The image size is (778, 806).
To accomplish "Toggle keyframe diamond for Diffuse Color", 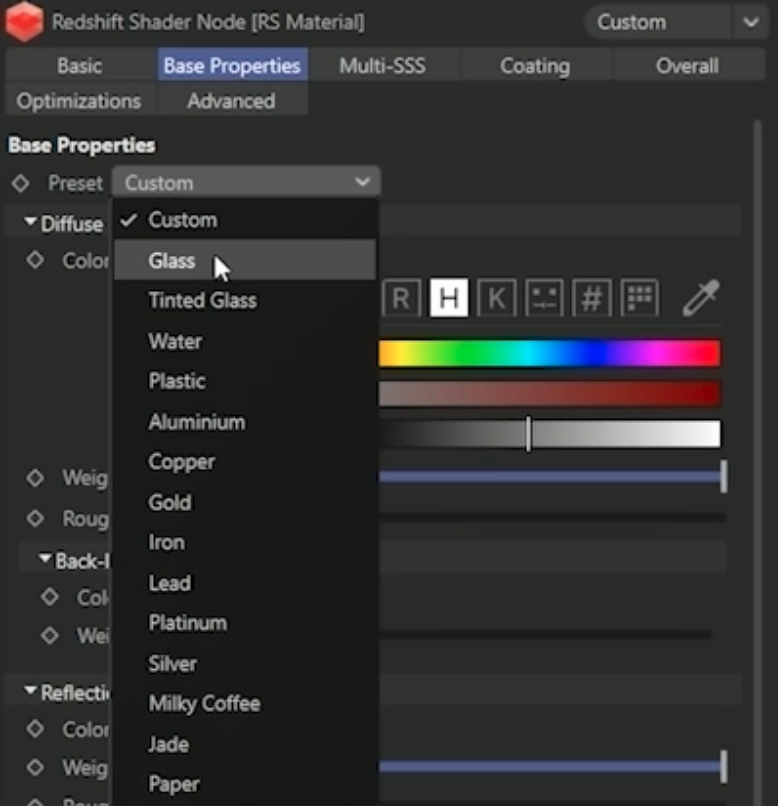I will [x=35, y=260].
